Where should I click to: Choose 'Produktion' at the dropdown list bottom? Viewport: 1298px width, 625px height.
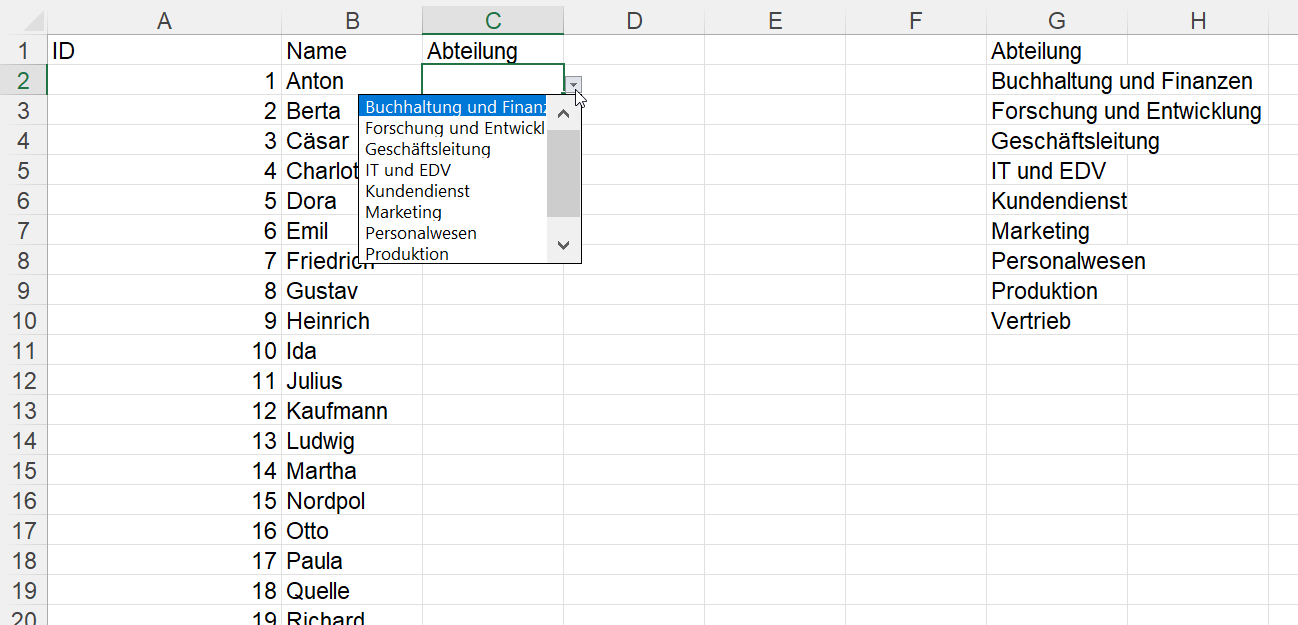tap(407, 254)
